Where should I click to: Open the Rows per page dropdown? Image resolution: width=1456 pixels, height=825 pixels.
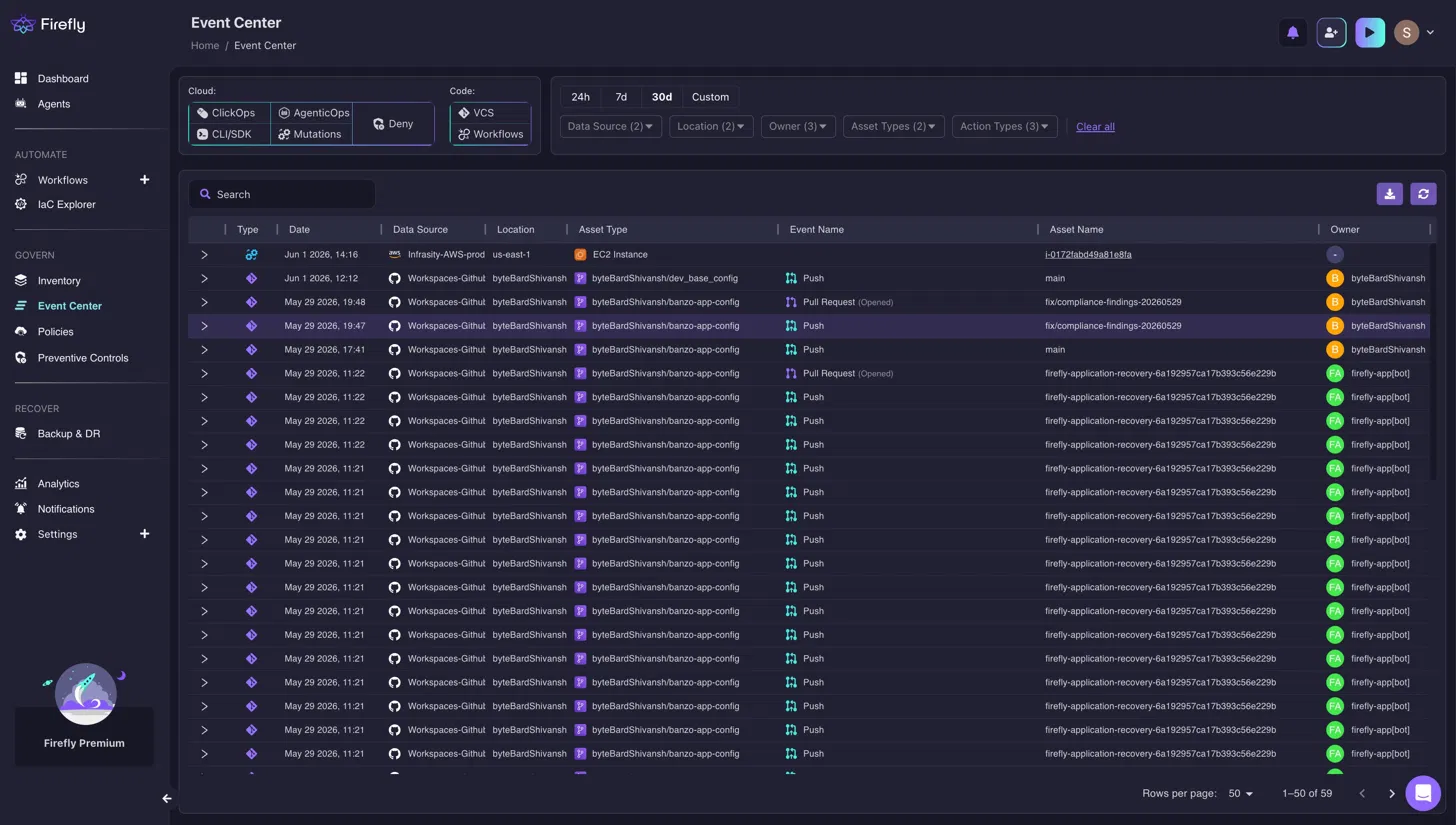pos(1240,793)
